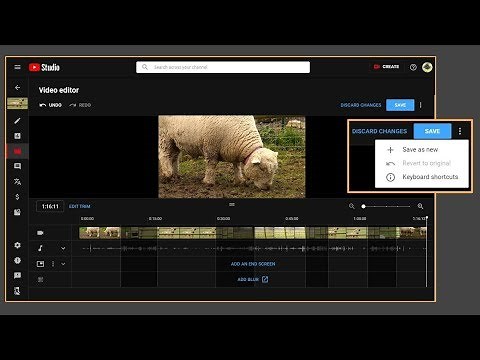Click the end screen track icon

40,264
